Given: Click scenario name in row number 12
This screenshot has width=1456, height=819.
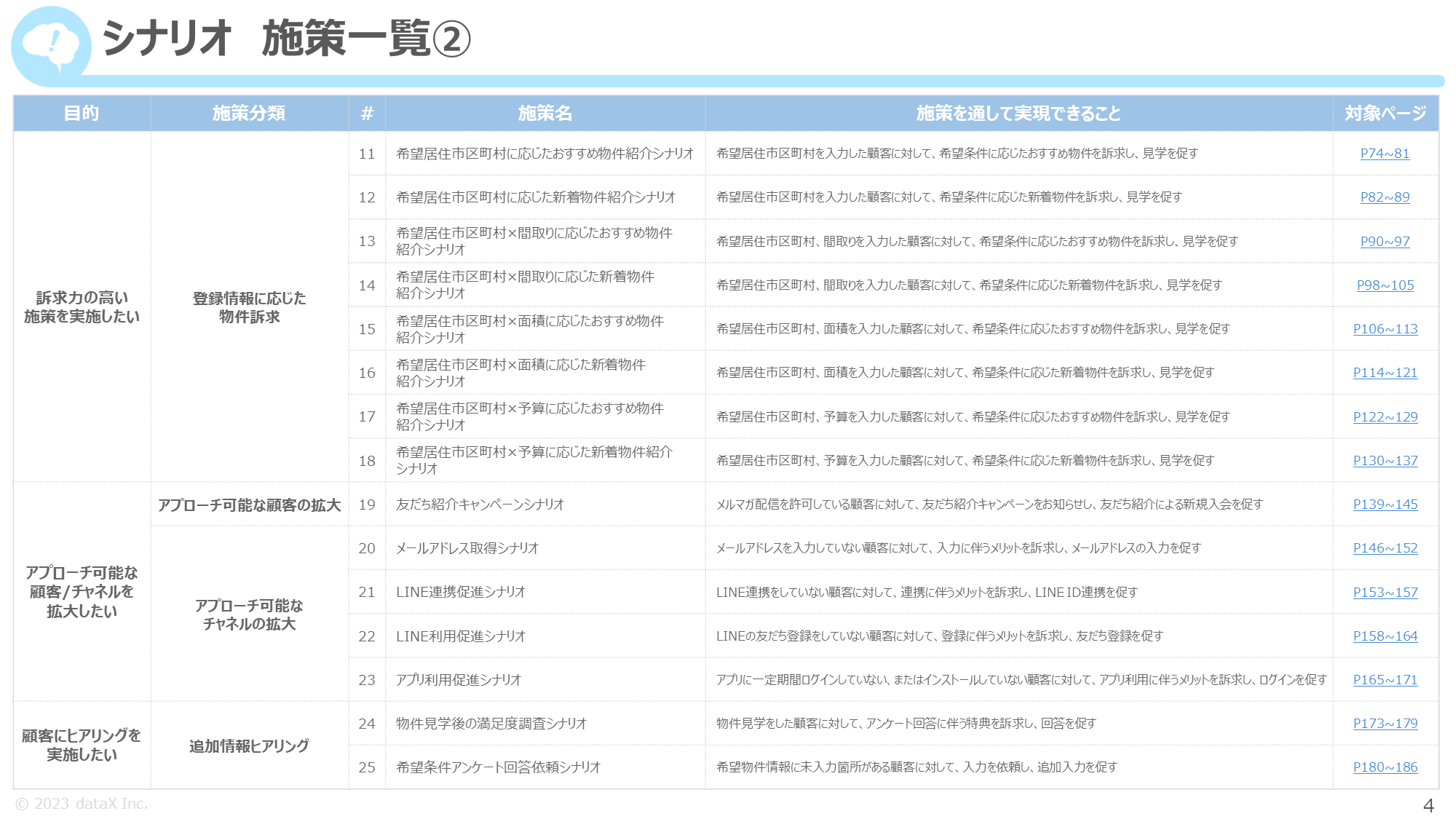Looking at the screenshot, I should coord(535,197).
